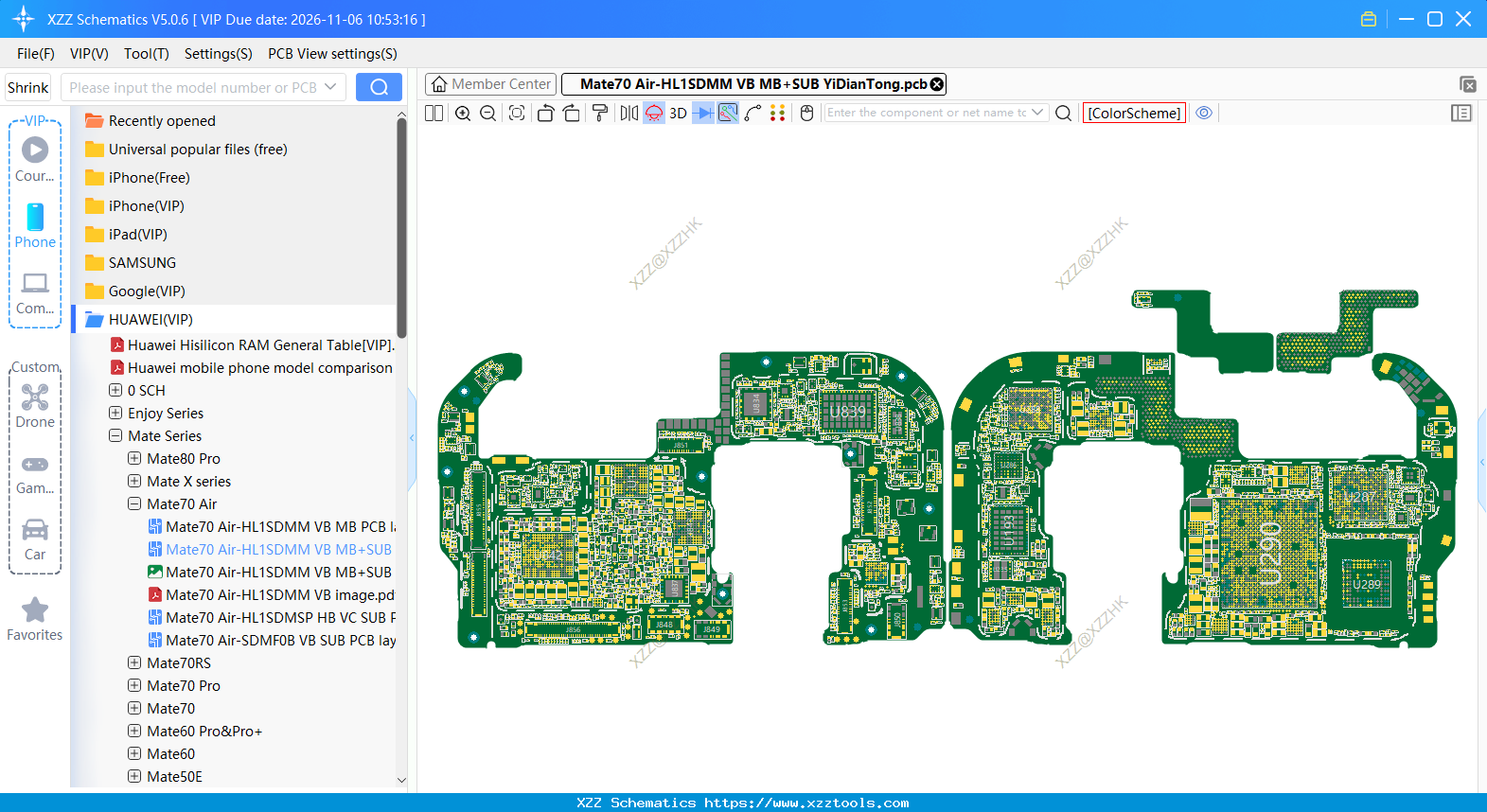This screenshot has width=1487, height=812.
Task: Click the split view layout icon
Action: coord(434,114)
